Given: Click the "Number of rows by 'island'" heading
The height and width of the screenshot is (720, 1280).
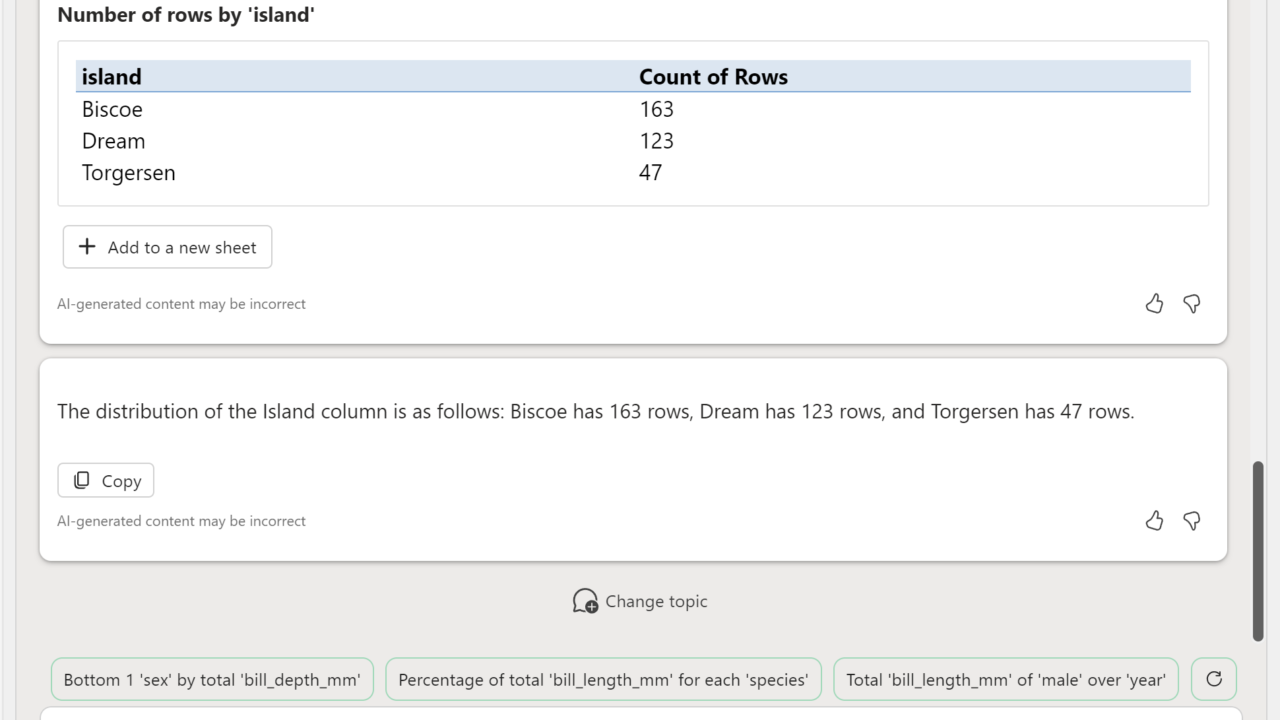Looking at the screenshot, I should pos(186,15).
